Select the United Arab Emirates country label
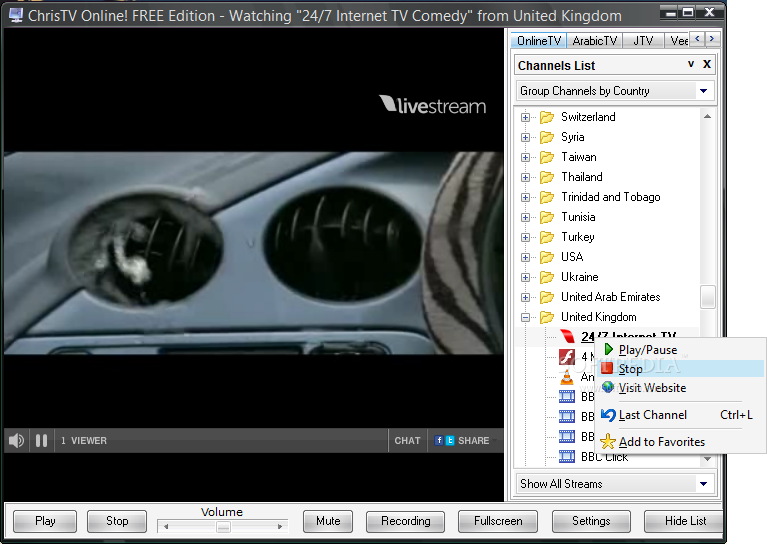The image size is (767, 544). (x=610, y=297)
